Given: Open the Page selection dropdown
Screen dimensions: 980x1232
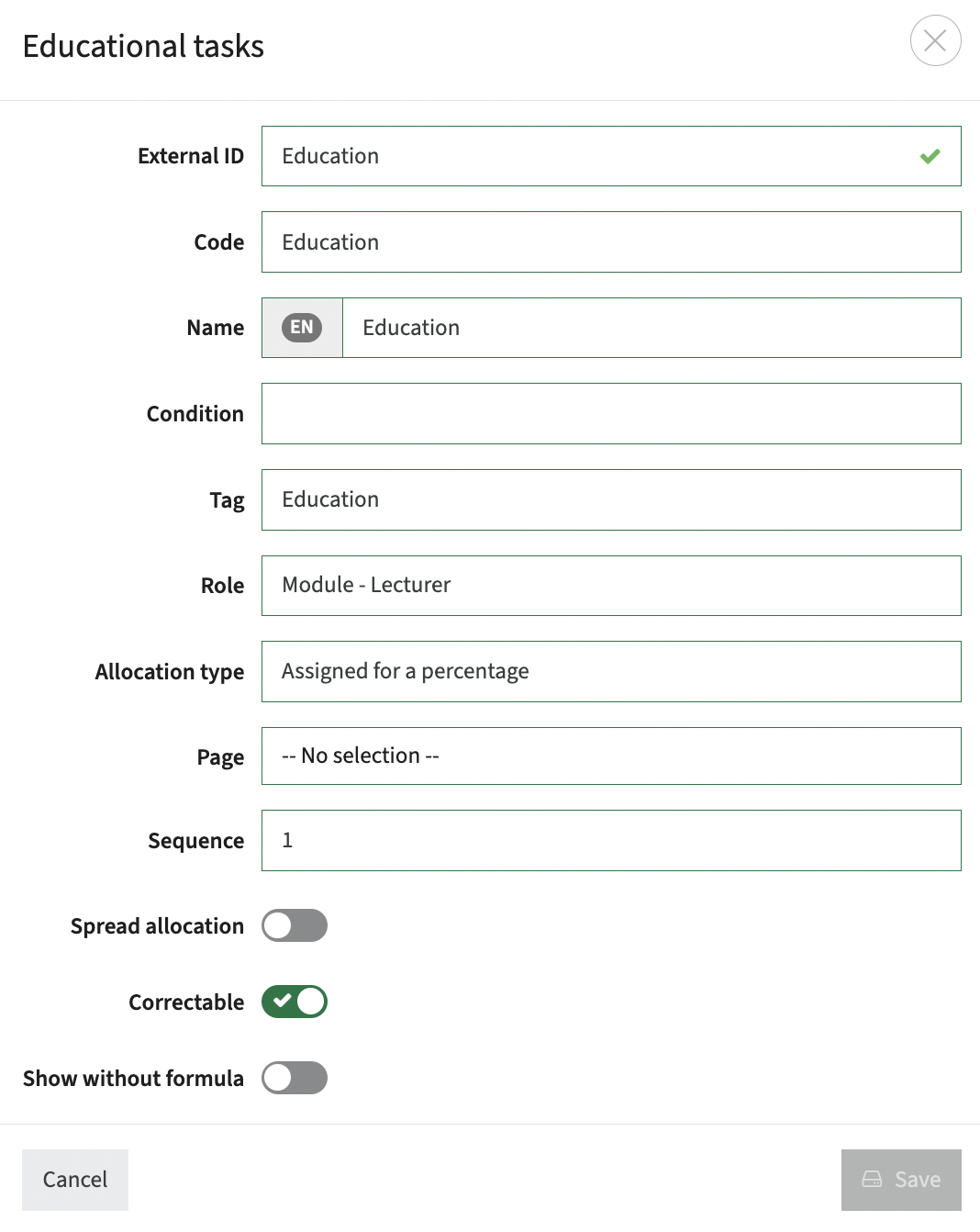Looking at the screenshot, I should [611, 756].
